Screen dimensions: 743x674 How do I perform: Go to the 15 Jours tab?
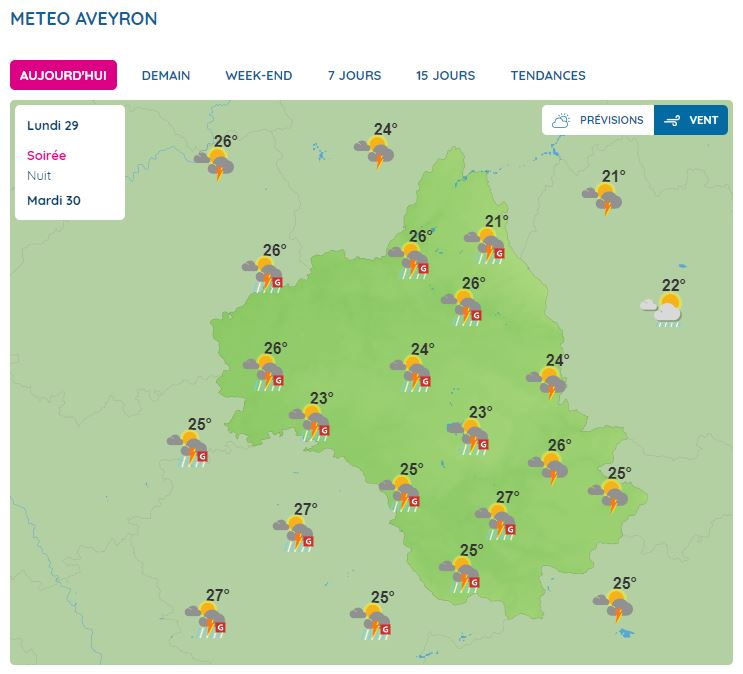tap(445, 75)
